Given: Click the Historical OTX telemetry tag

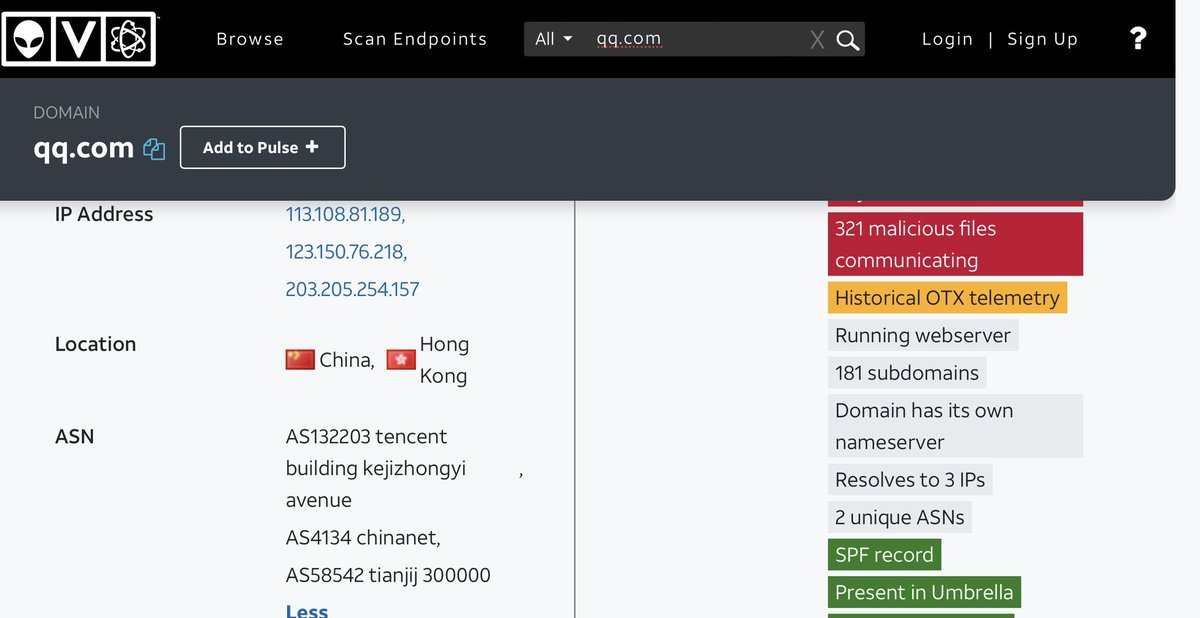Looking at the screenshot, I should tap(947, 298).
